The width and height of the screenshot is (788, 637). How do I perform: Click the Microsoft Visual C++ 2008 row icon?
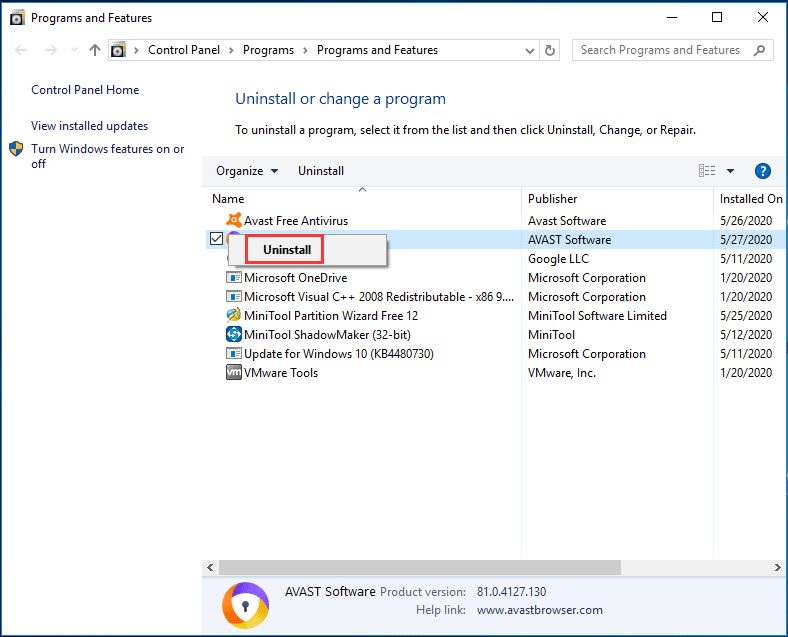(234, 296)
